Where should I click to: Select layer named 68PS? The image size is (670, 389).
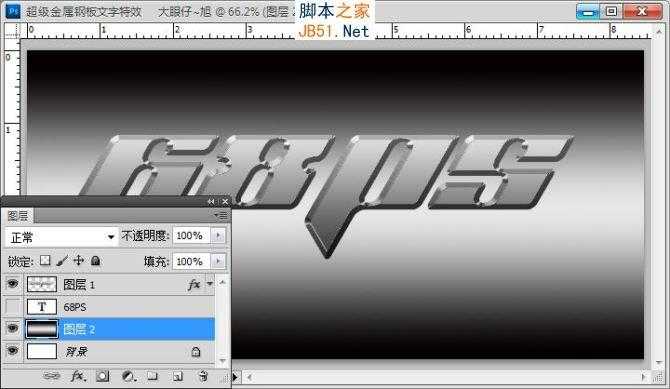pos(75,307)
